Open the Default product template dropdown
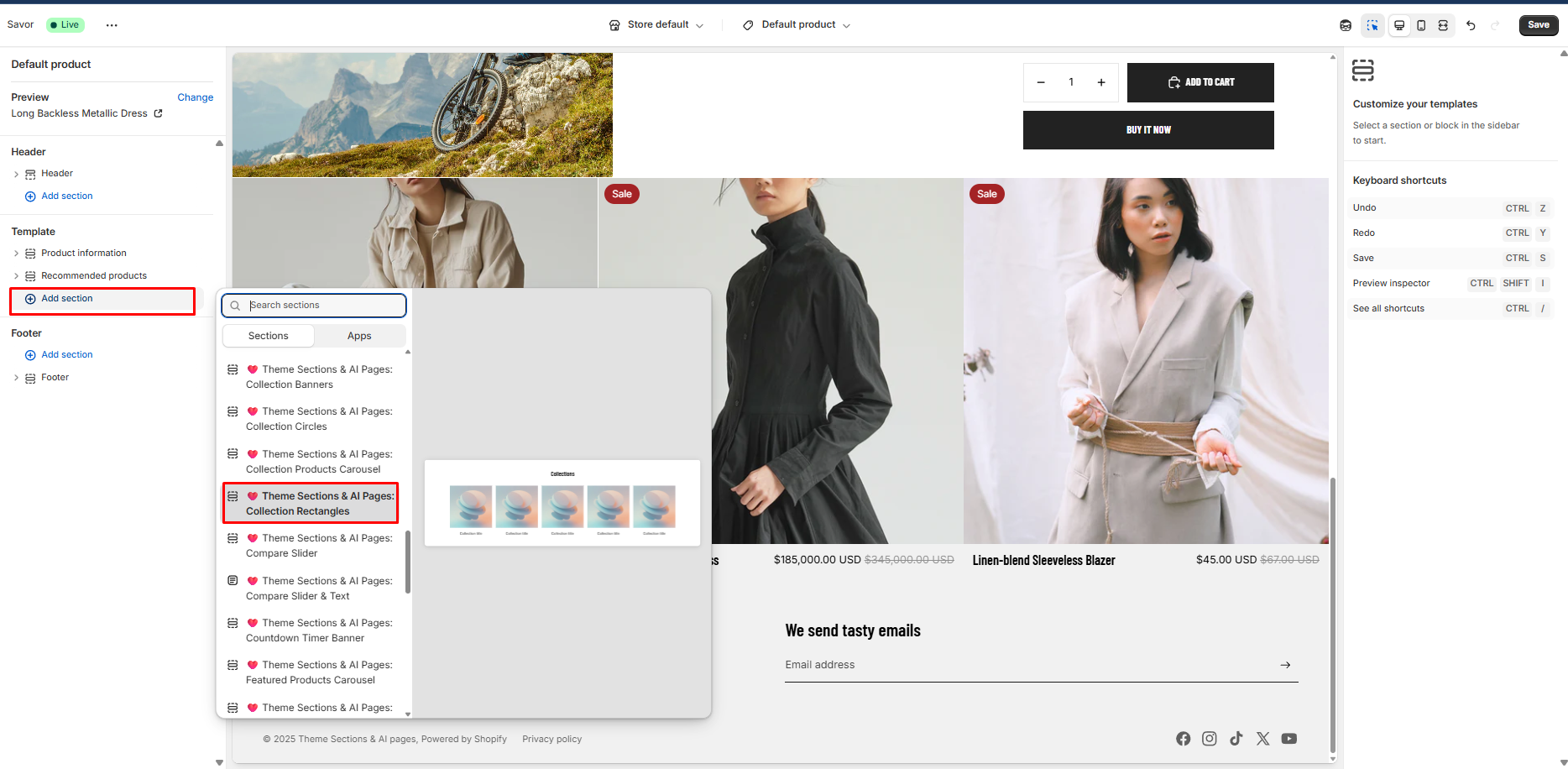 [x=797, y=25]
